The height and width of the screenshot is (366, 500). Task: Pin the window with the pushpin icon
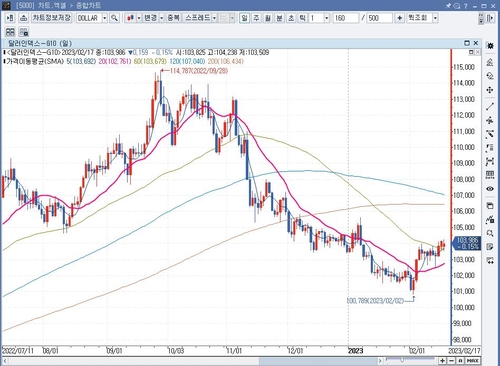pos(448,6)
